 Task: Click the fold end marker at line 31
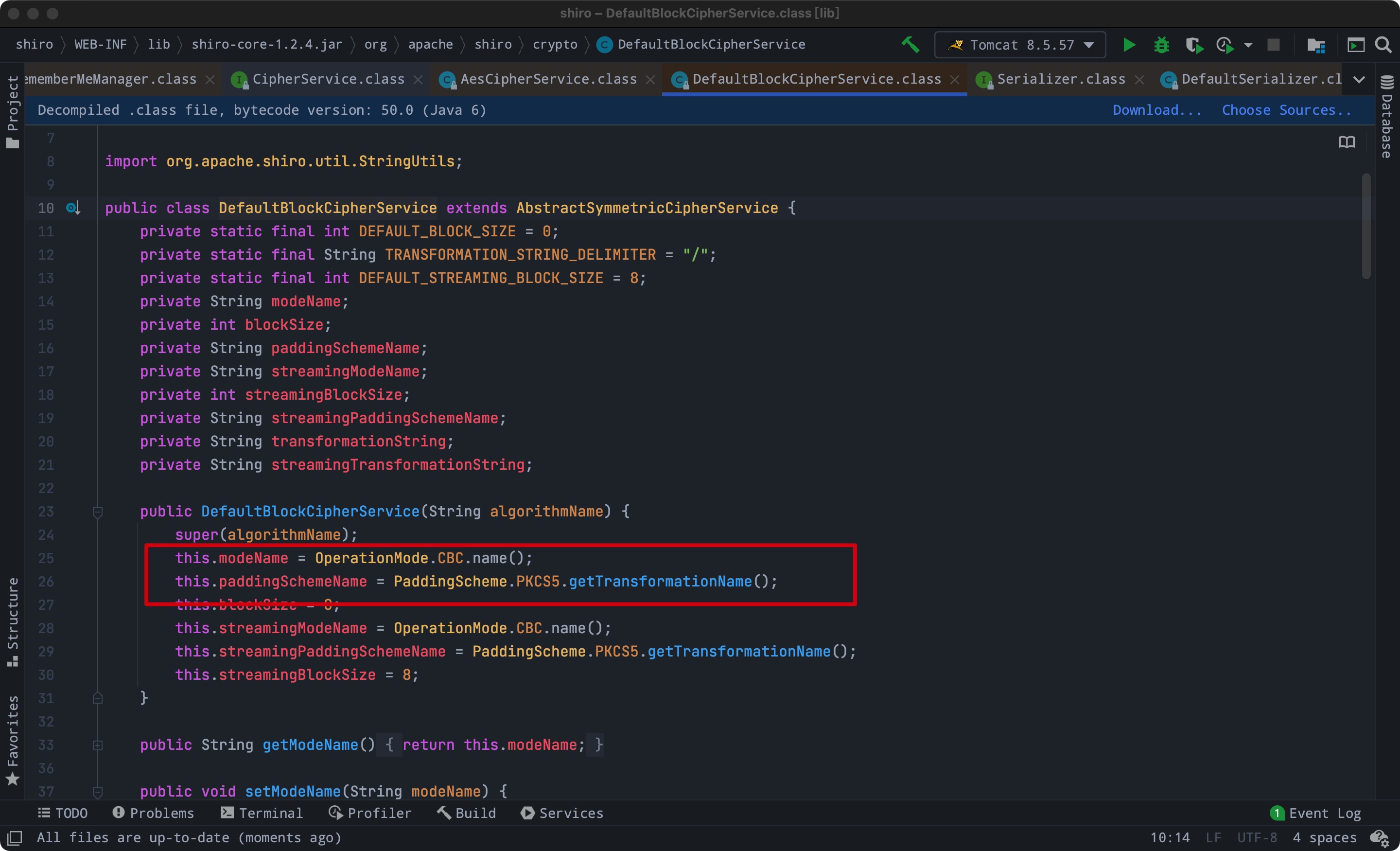[x=98, y=698]
